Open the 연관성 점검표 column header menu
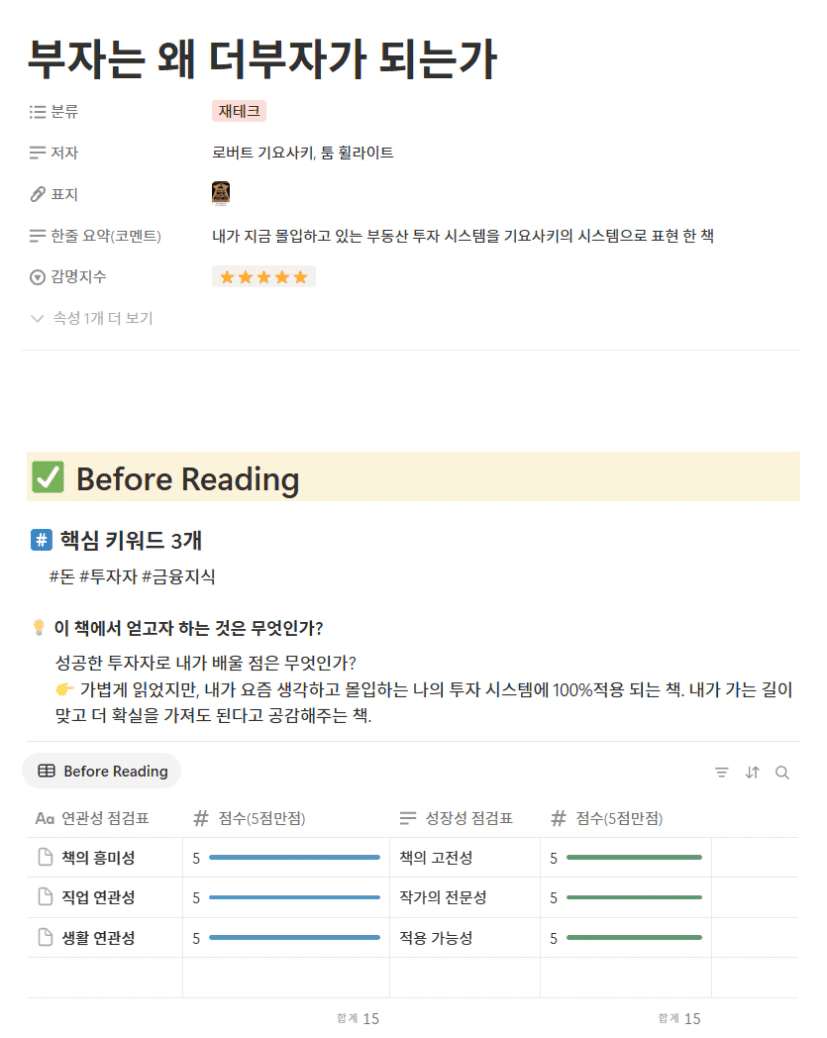This screenshot has height=1038, width=827. pyautogui.click(x=92, y=818)
